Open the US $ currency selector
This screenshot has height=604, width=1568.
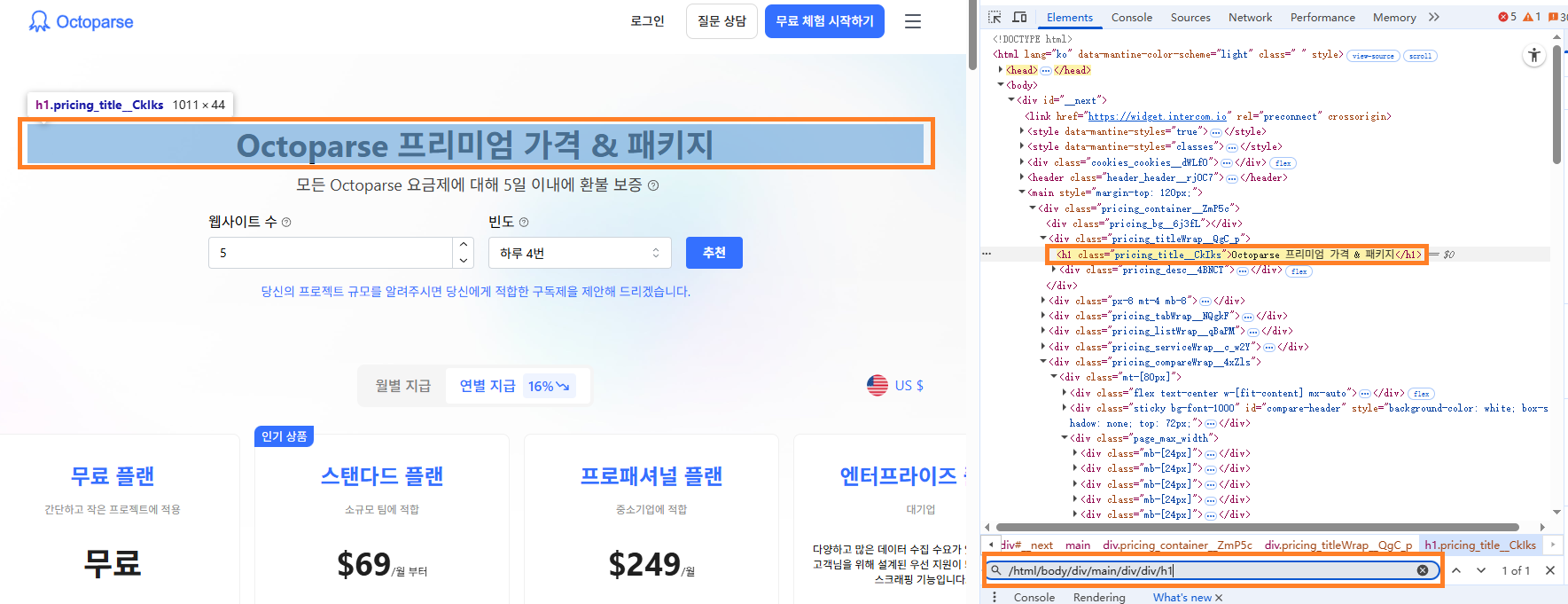(895, 386)
